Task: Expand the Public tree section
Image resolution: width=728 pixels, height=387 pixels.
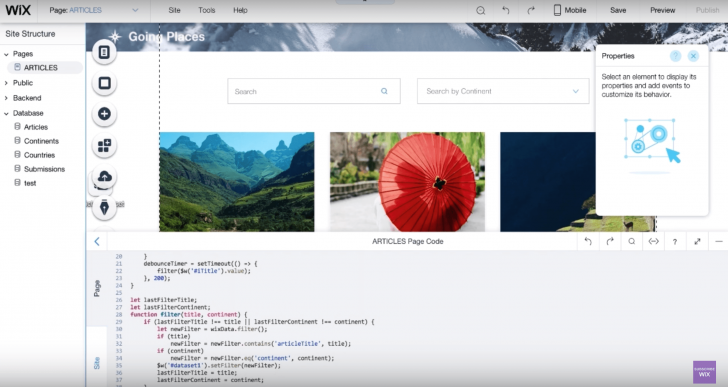Action: coord(6,83)
